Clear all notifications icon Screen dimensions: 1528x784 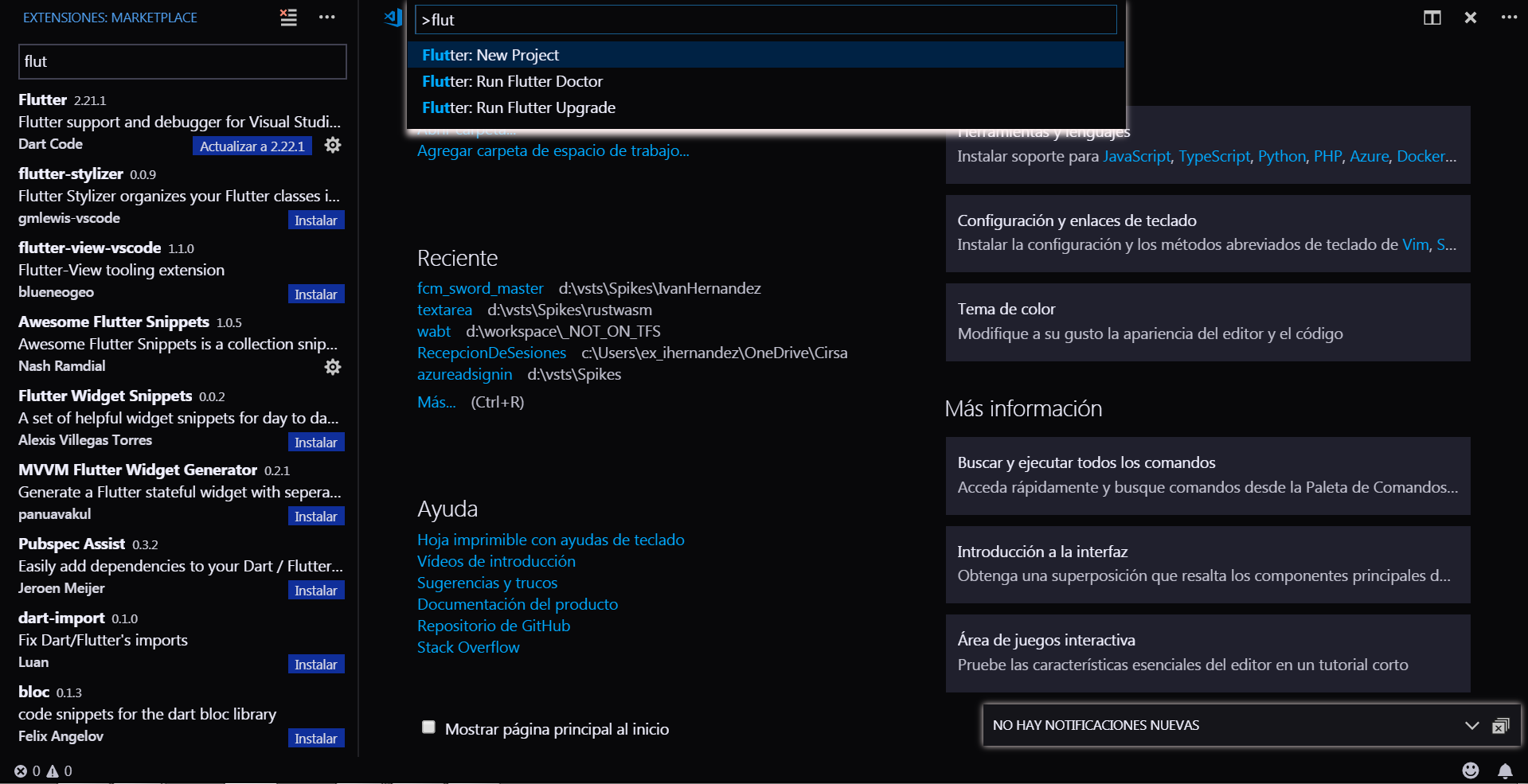click(x=1500, y=725)
